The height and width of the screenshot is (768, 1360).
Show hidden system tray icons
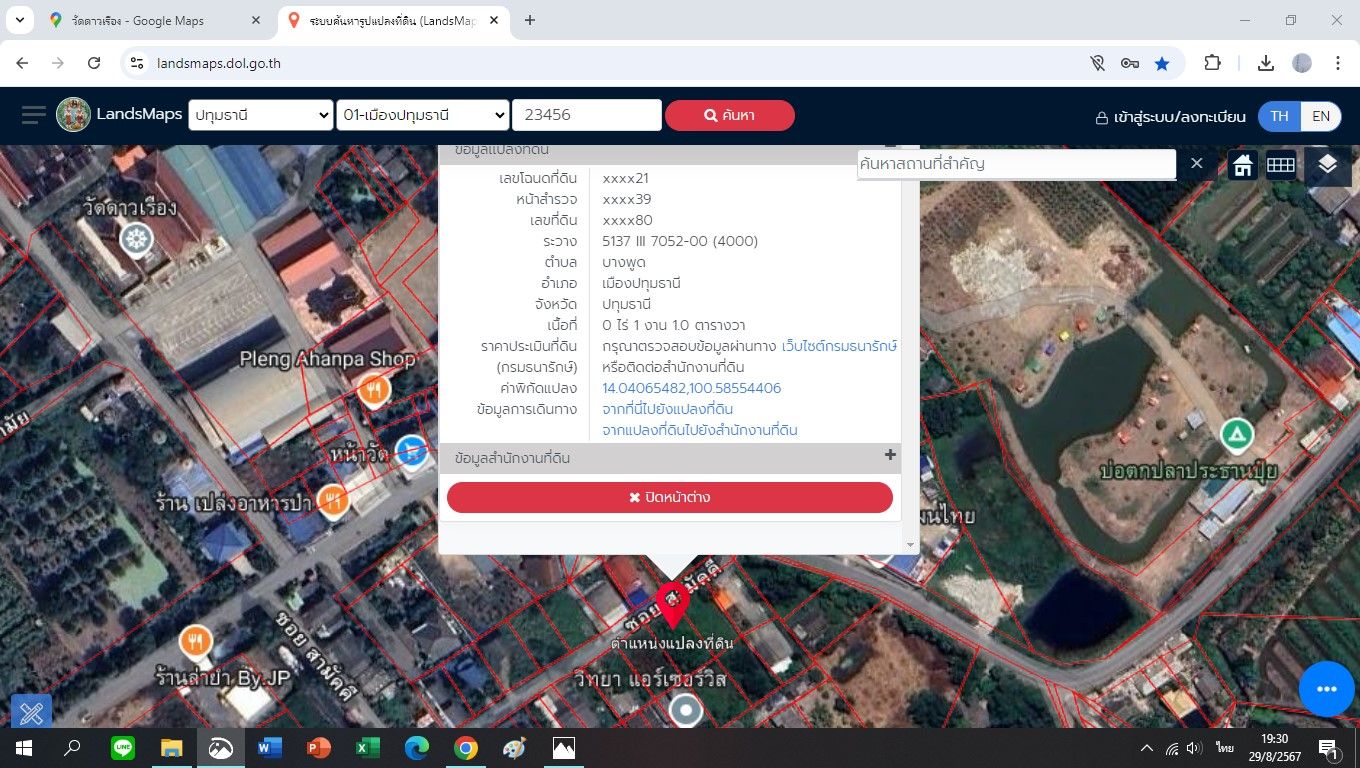pyautogui.click(x=1147, y=748)
